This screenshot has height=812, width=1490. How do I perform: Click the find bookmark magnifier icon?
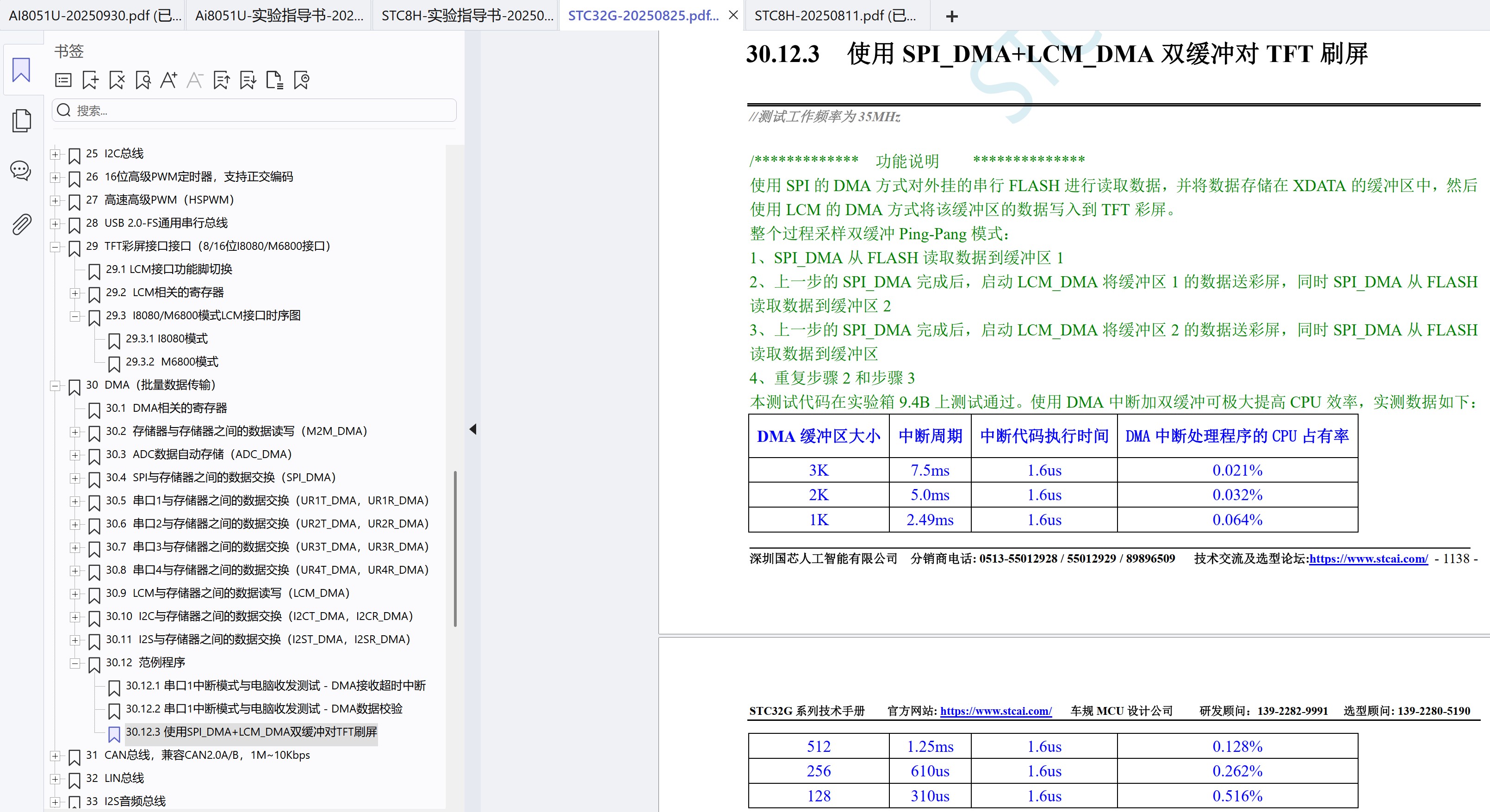pyautogui.click(x=143, y=80)
